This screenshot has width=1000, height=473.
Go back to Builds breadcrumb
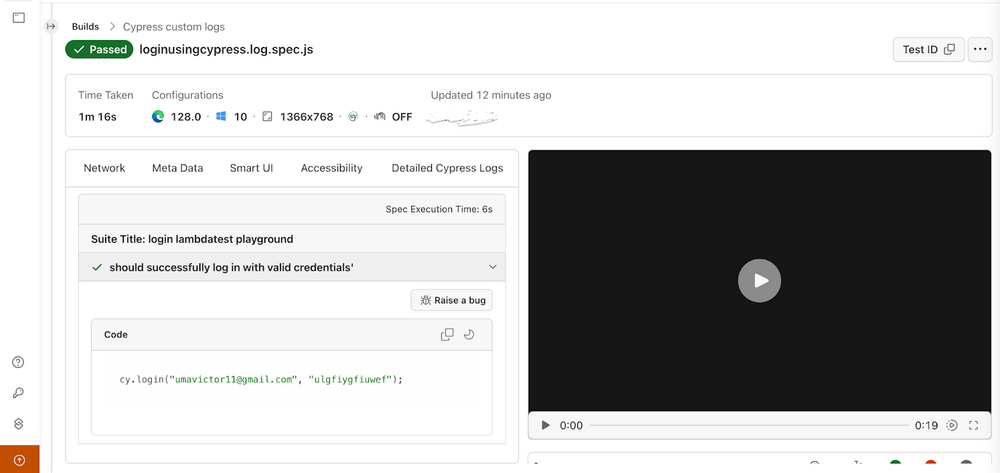pos(85,27)
